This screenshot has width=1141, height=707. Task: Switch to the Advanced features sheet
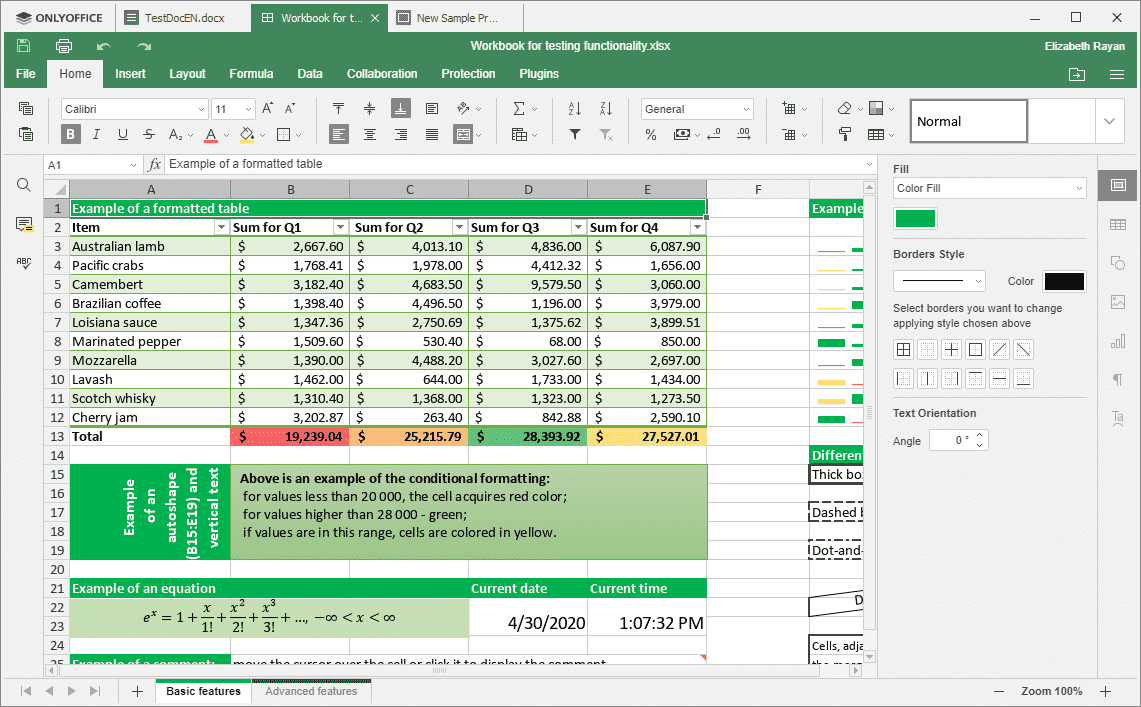tap(311, 691)
